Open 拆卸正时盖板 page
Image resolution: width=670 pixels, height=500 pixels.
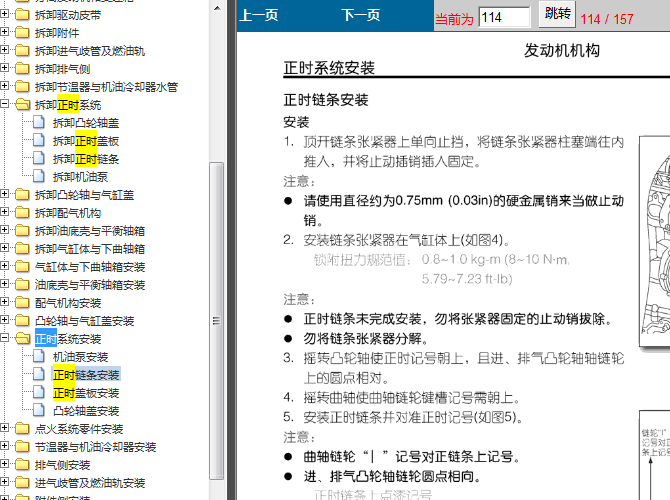(86, 141)
